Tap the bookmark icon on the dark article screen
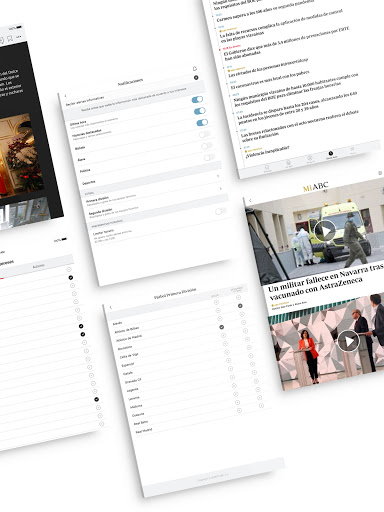Screen dimensions: 384x512 (x=10, y=39)
